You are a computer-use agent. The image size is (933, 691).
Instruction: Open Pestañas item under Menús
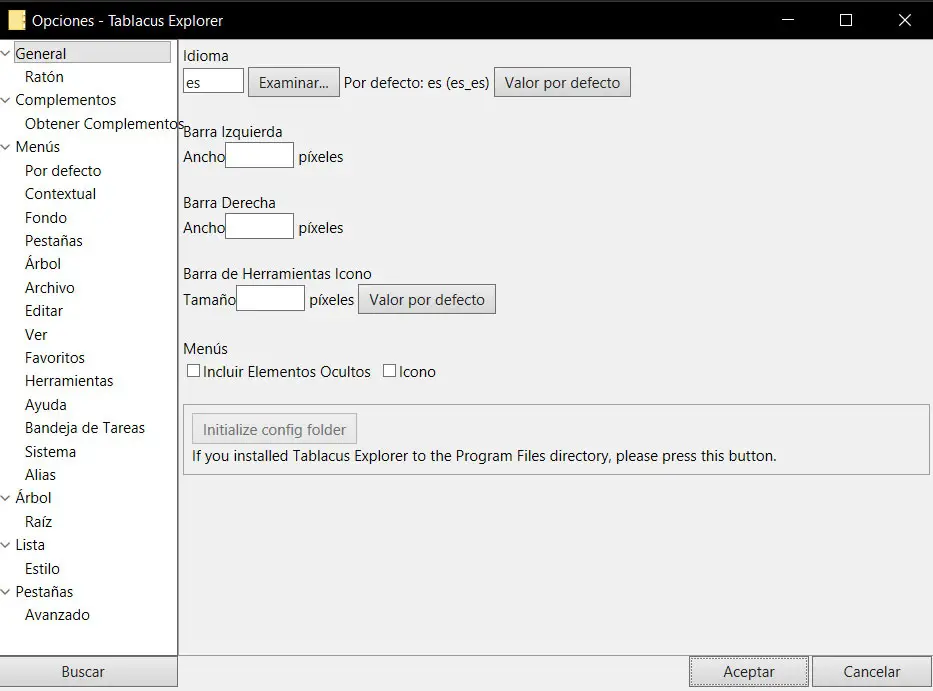[x=54, y=241]
